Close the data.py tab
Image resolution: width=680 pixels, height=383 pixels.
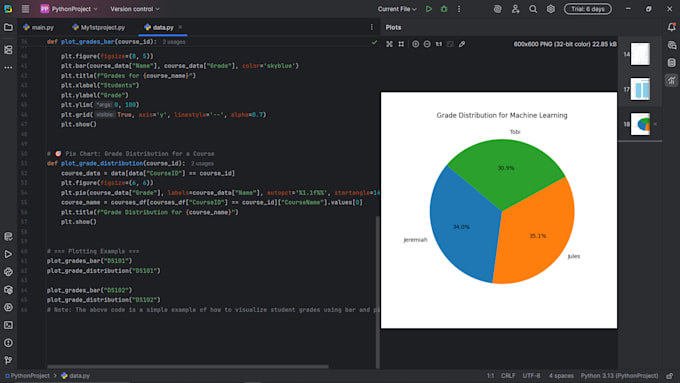pyautogui.click(x=180, y=27)
